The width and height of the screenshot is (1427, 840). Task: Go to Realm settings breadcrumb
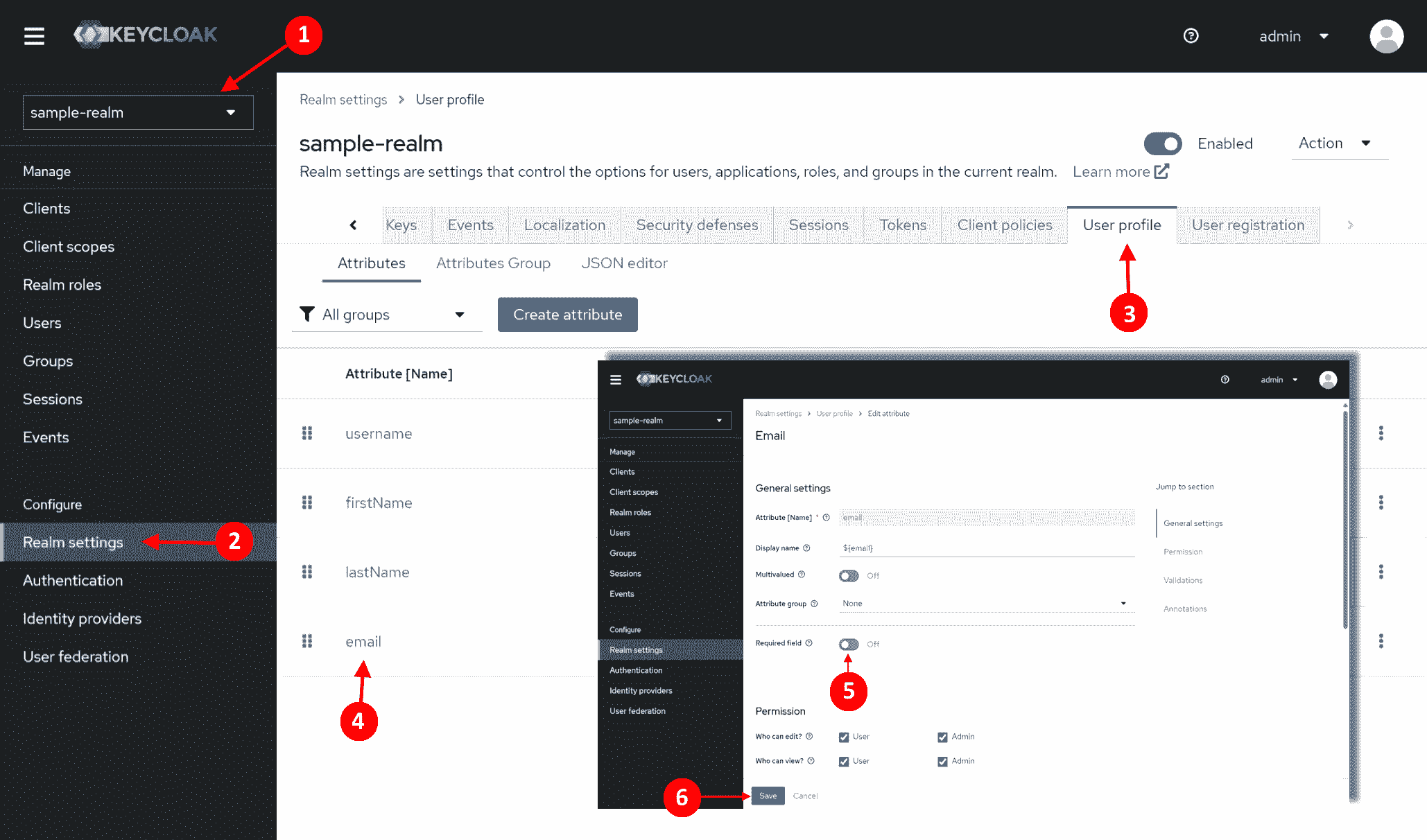pyautogui.click(x=343, y=100)
